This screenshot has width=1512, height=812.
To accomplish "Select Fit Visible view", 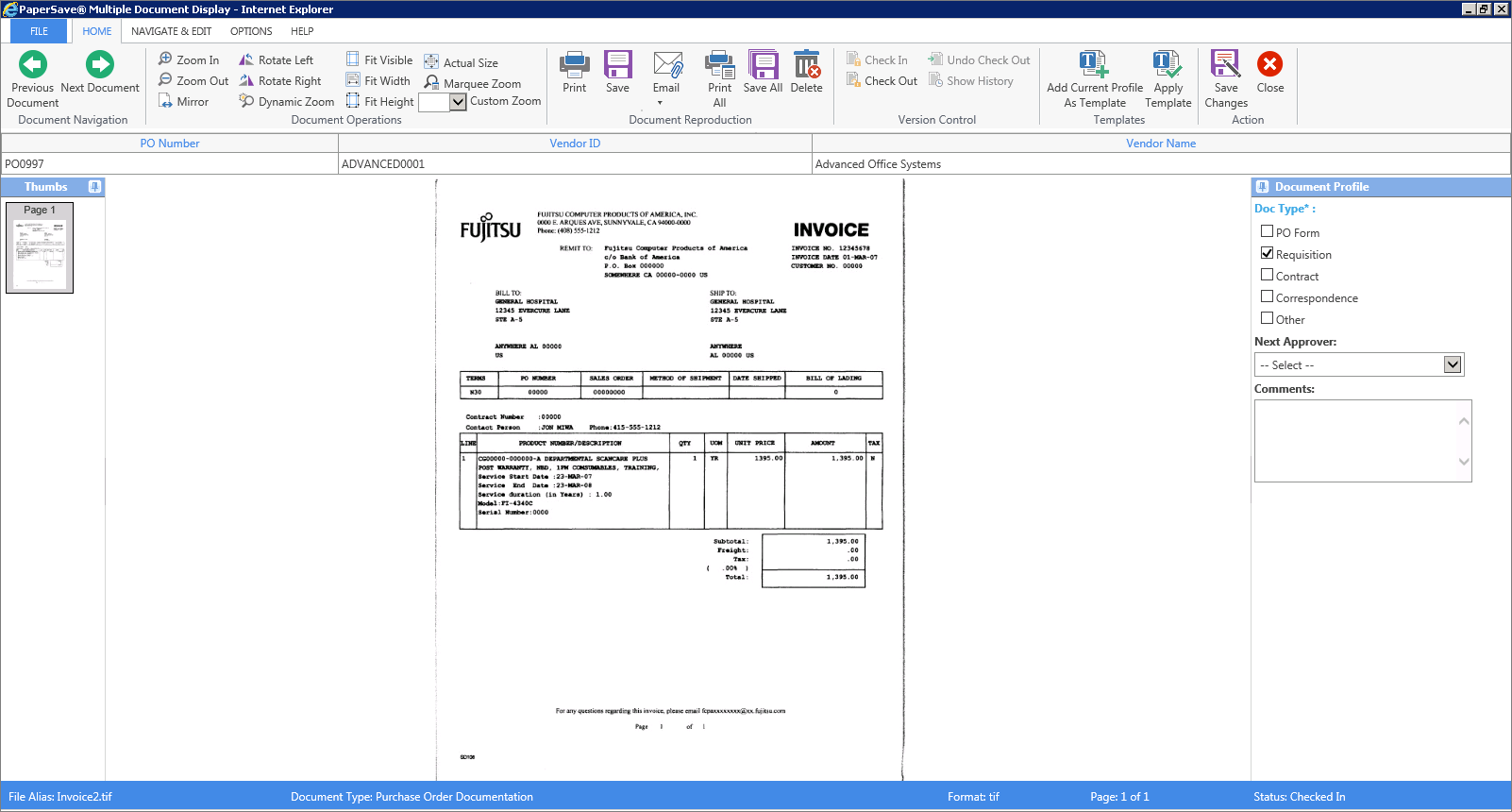I will tap(378, 59).
